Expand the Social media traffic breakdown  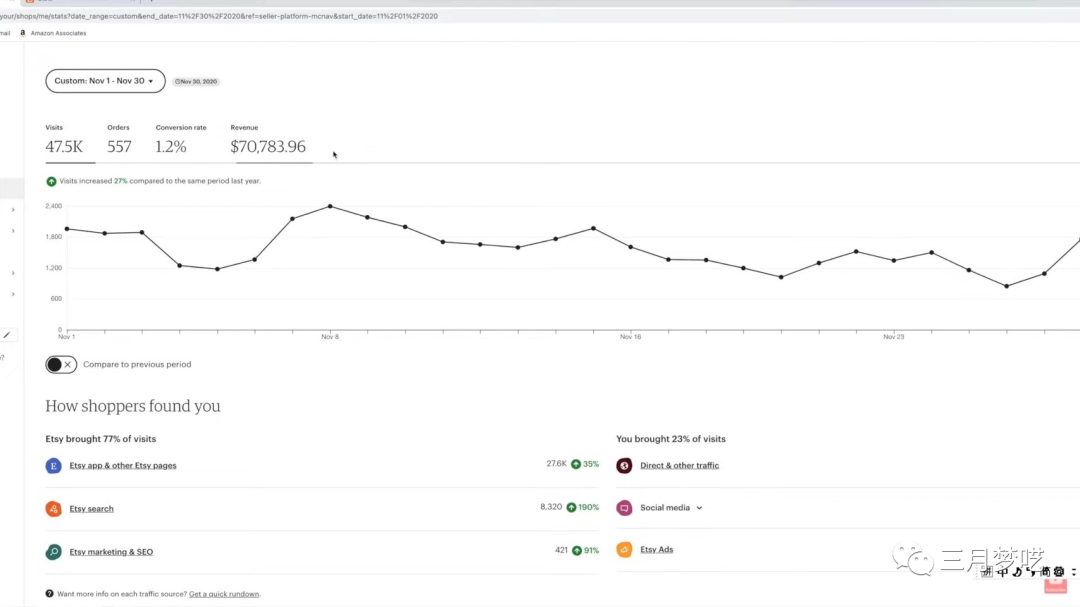699,508
